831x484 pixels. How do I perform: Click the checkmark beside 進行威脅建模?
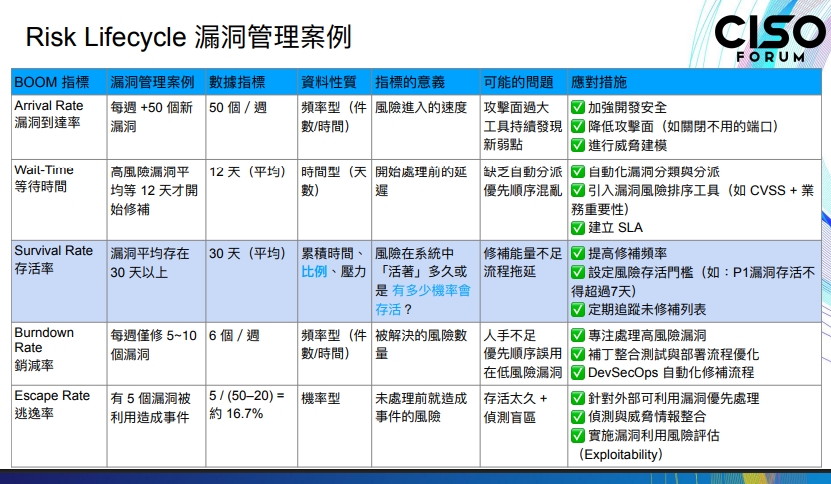578,145
